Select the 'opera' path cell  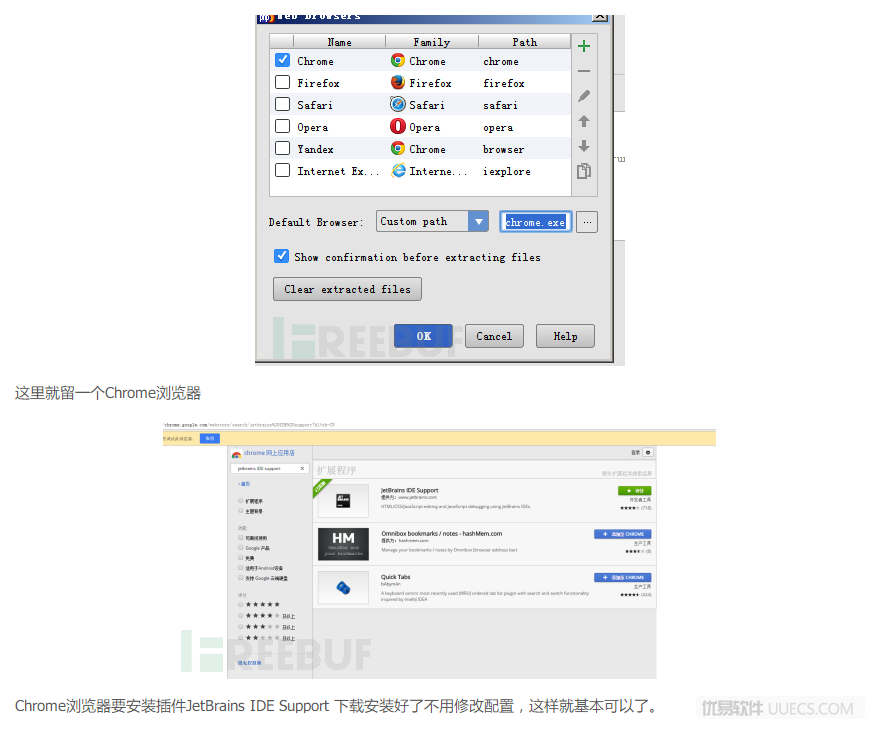[498, 127]
